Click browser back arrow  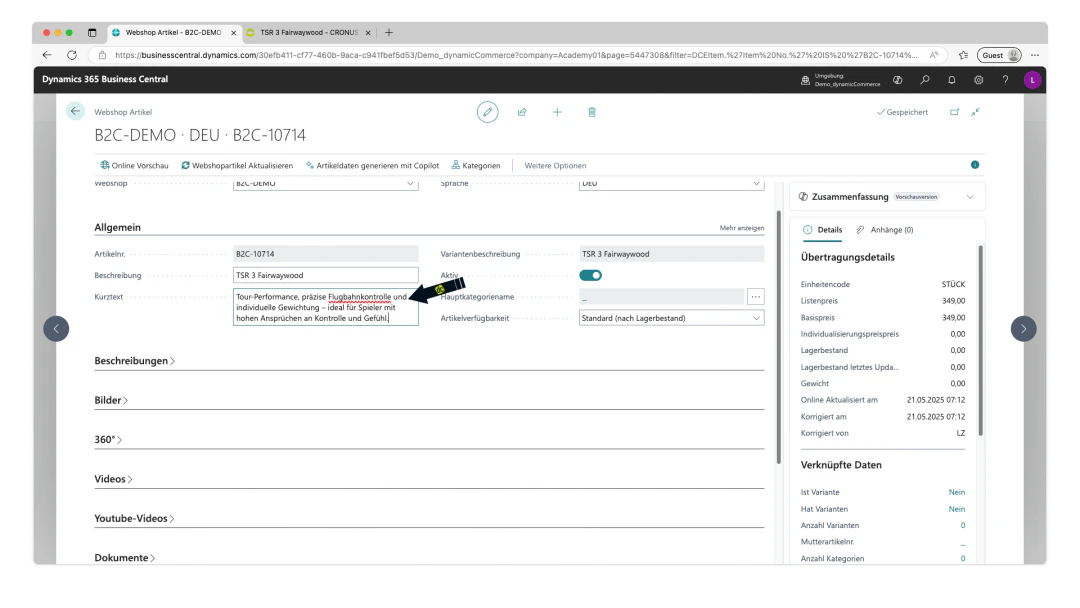pos(47,55)
